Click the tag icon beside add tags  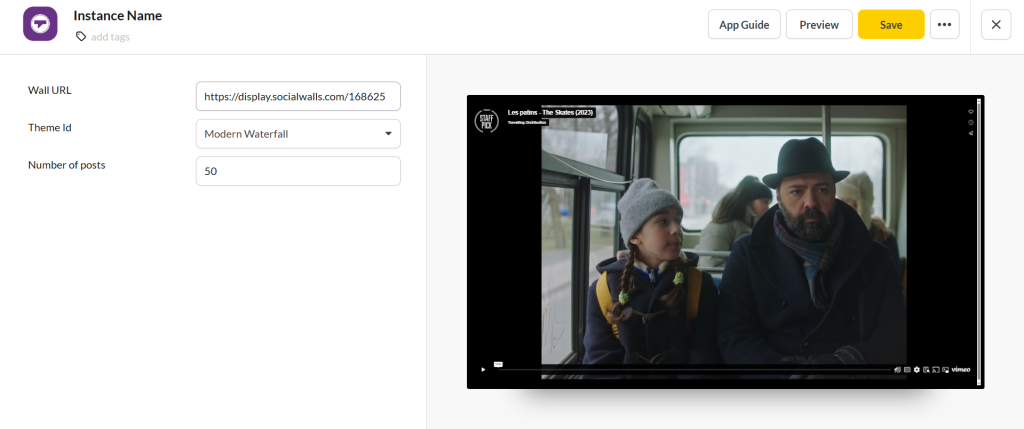tap(81, 37)
